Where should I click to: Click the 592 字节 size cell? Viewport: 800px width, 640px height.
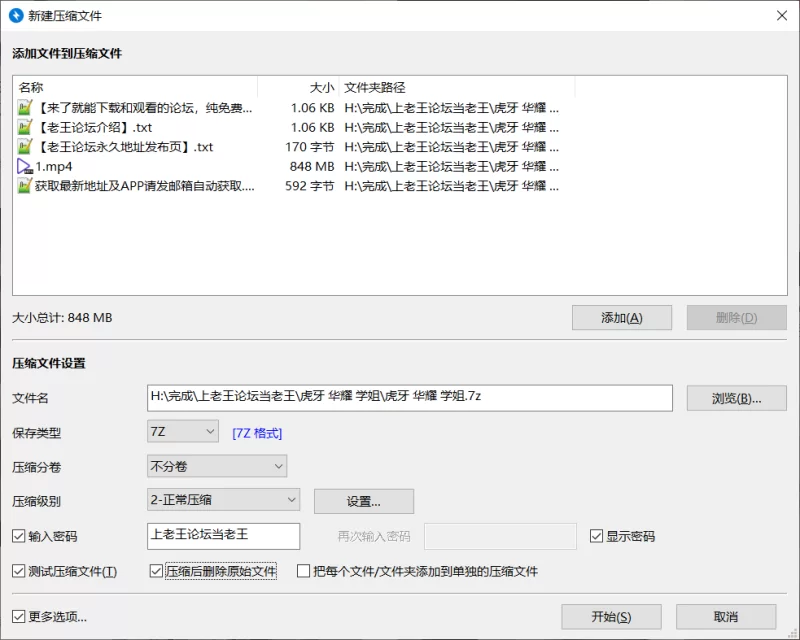309,186
